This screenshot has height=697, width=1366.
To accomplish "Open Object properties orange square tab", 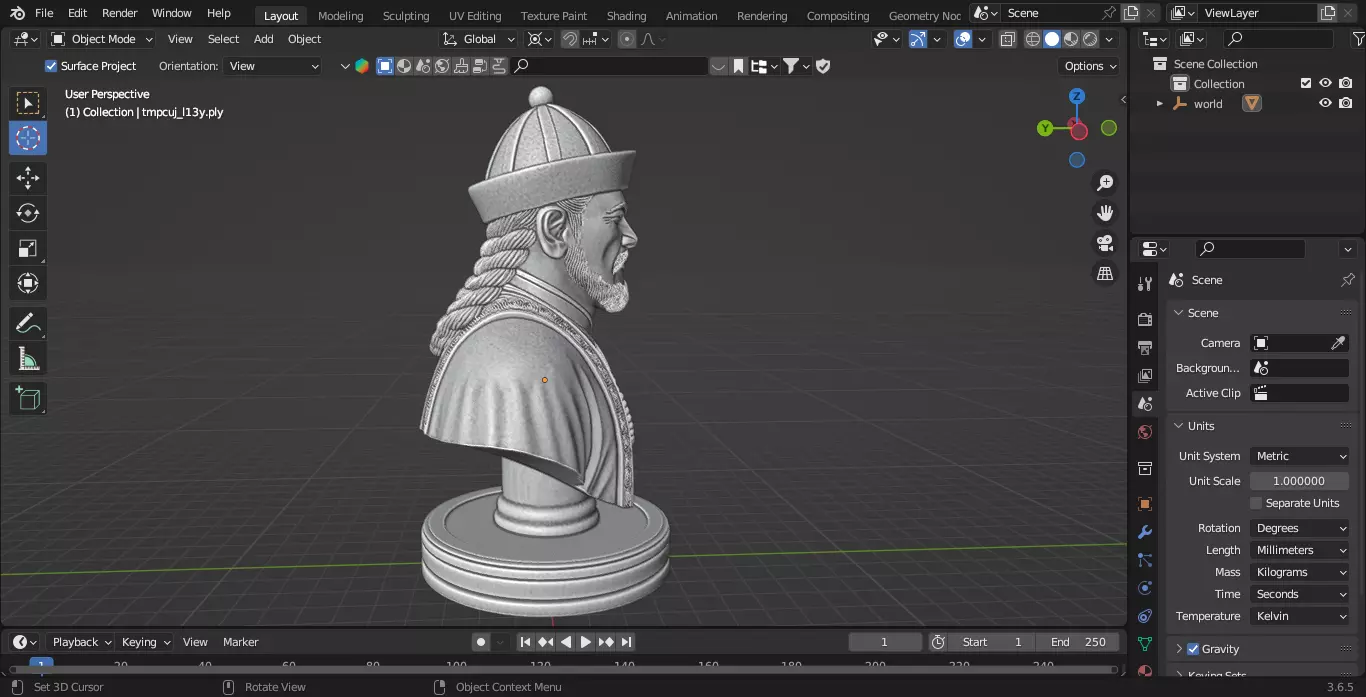I will 1145,504.
